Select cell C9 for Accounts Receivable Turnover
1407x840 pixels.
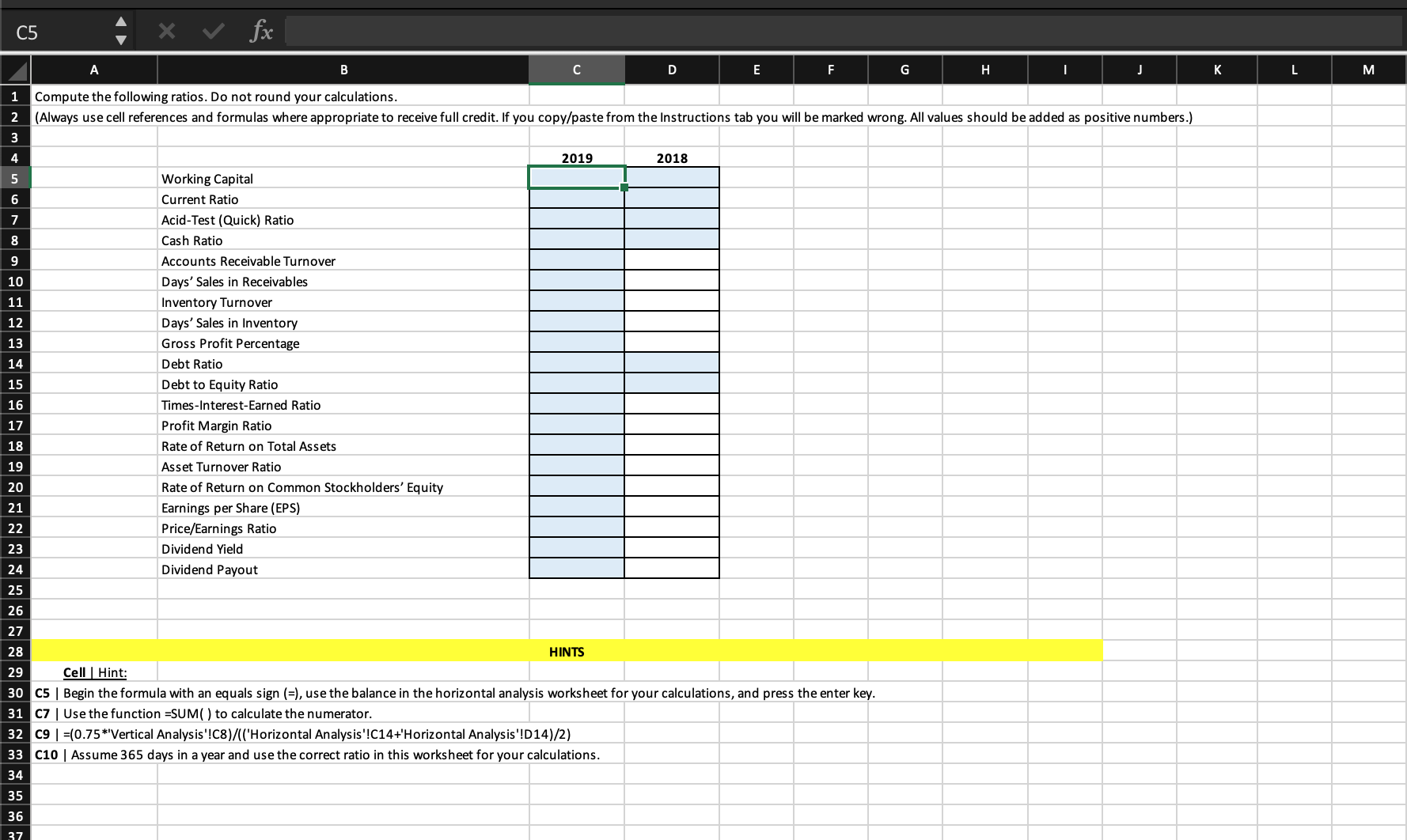coord(577,261)
